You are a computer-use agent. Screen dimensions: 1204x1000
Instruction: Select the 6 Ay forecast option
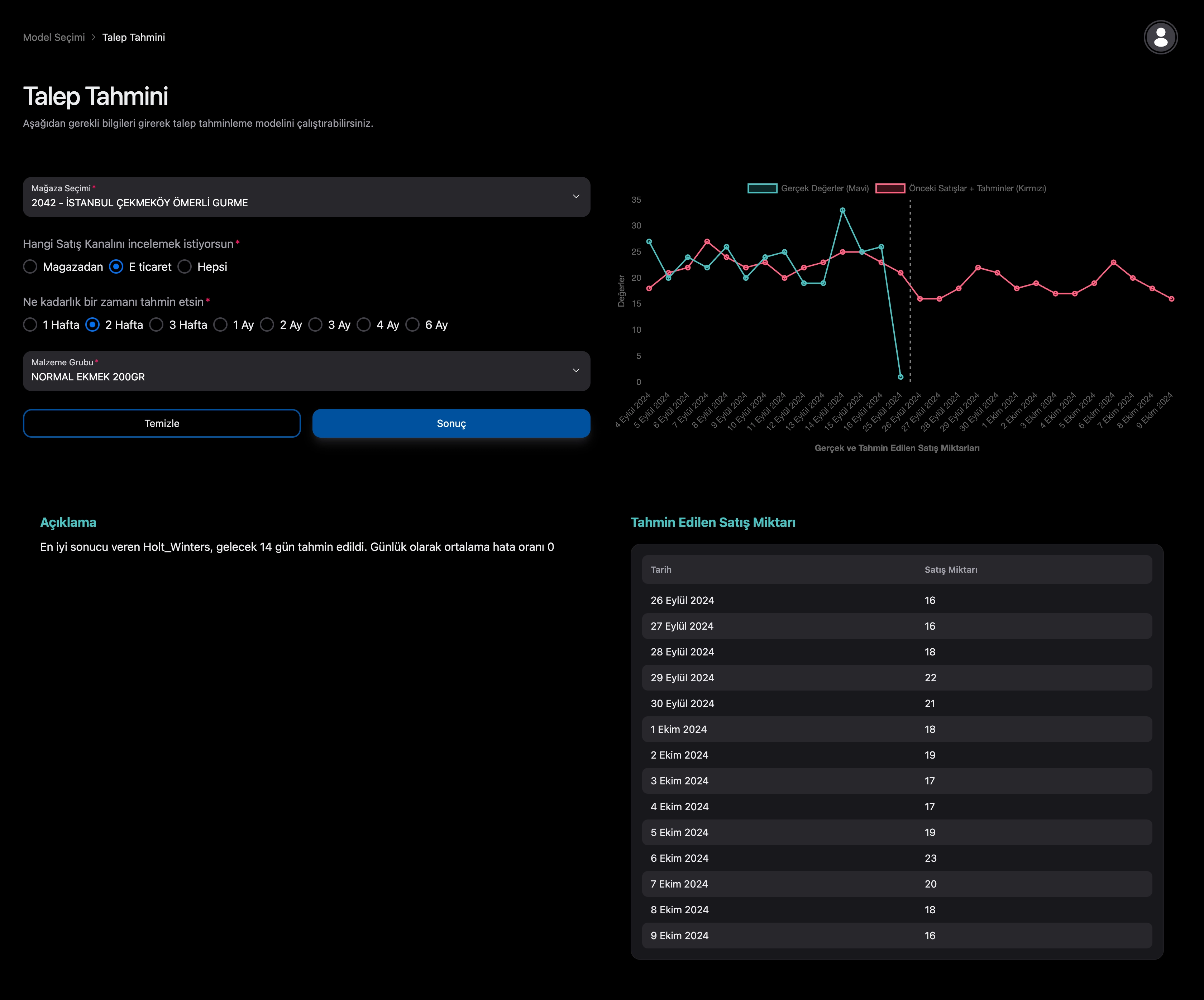click(413, 325)
